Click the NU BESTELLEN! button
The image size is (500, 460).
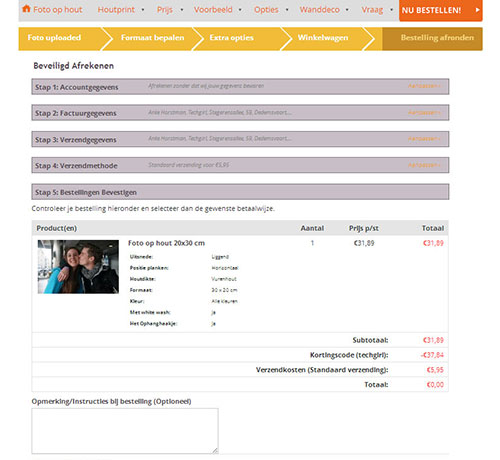tap(440, 10)
